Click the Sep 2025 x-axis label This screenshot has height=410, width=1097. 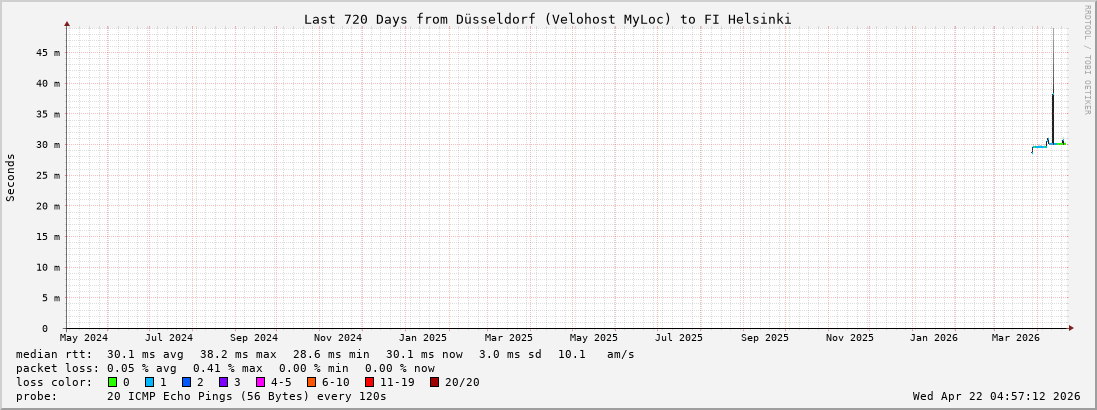[x=765, y=338]
